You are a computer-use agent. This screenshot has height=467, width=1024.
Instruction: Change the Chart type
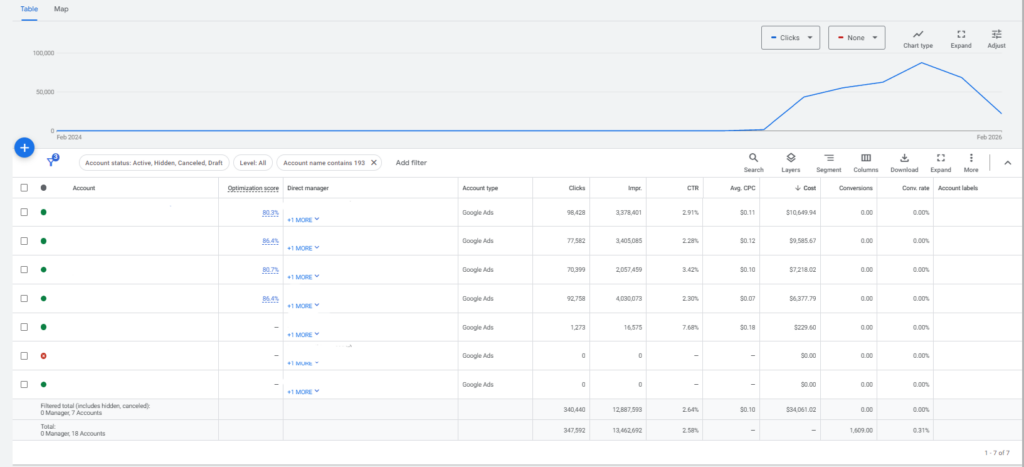click(x=917, y=38)
